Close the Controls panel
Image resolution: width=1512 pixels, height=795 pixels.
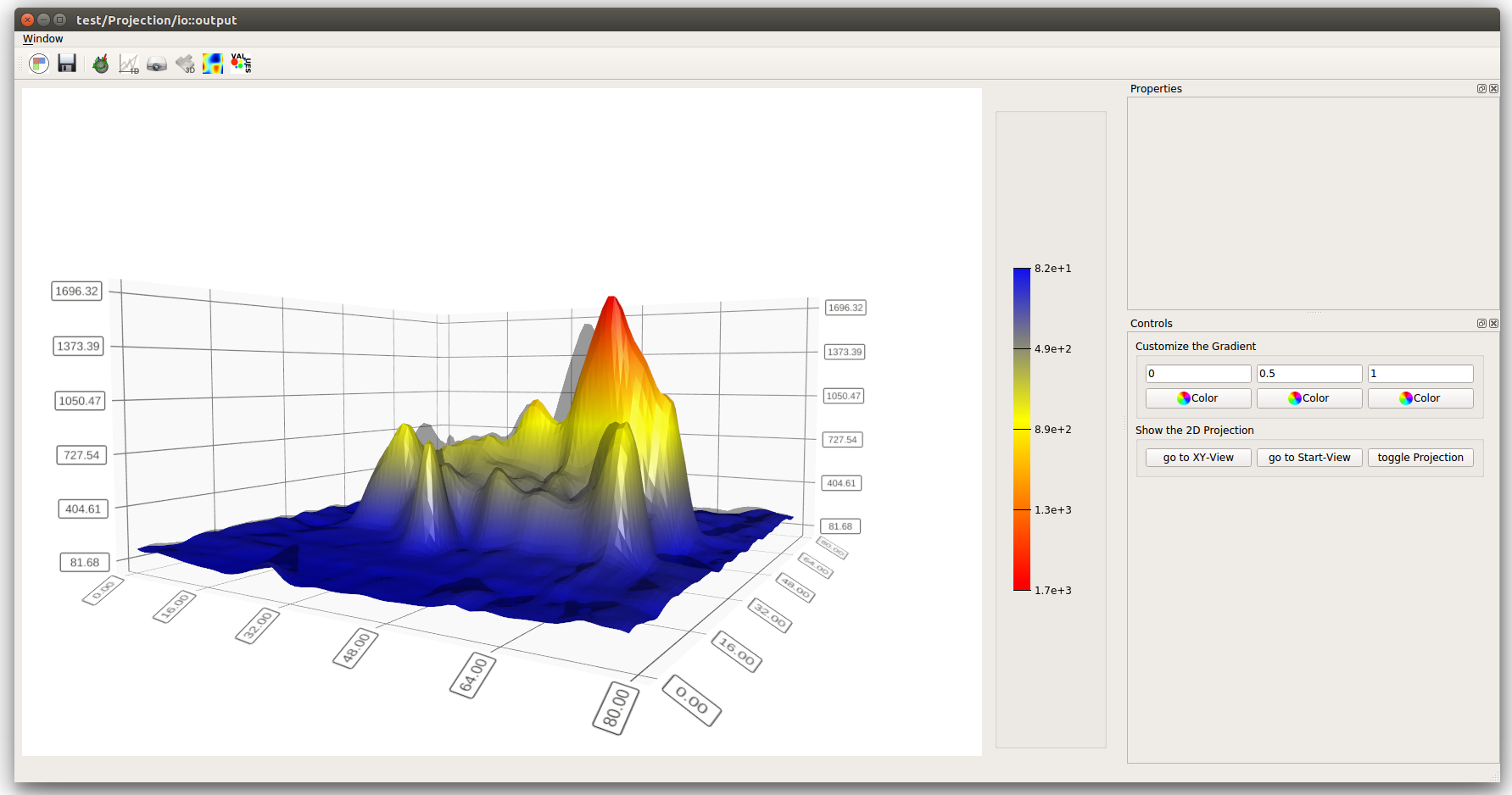tap(1493, 324)
